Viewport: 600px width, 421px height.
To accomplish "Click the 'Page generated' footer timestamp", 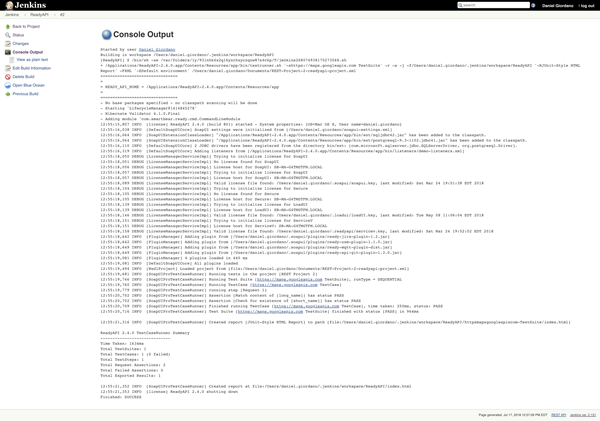I will pos(513,415).
